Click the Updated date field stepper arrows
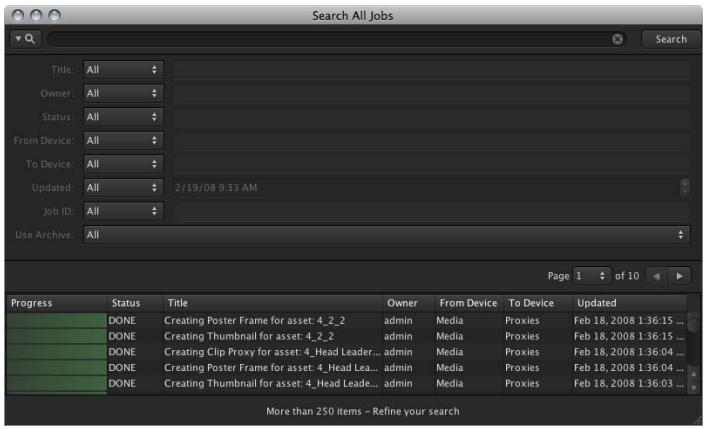This screenshot has width=704, height=429. 685,187
